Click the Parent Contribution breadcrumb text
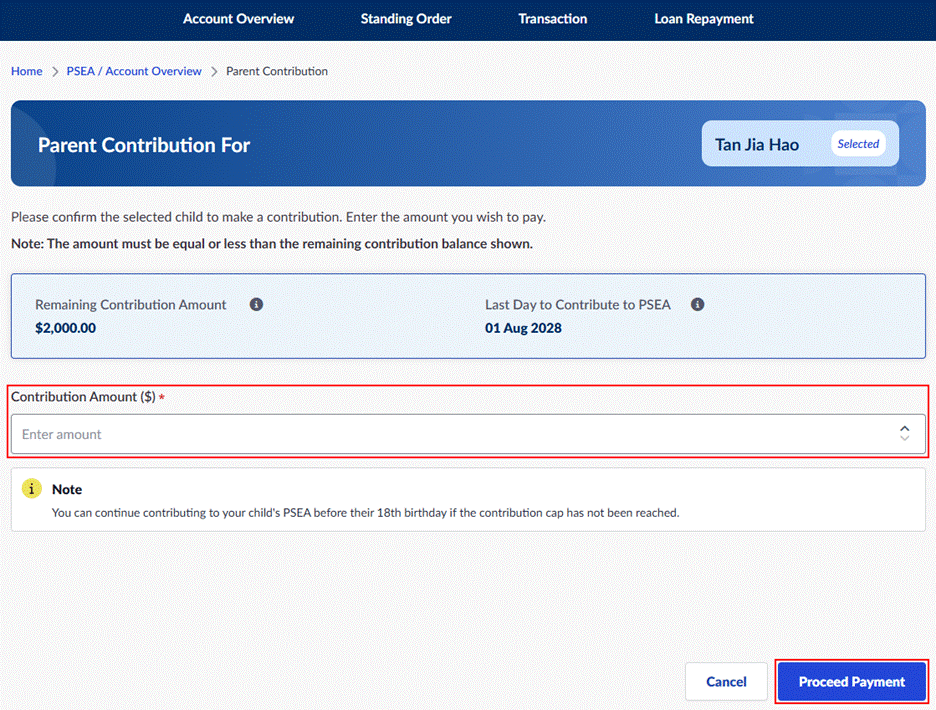This screenshot has height=710, width=936. click(x=277, y=71)
